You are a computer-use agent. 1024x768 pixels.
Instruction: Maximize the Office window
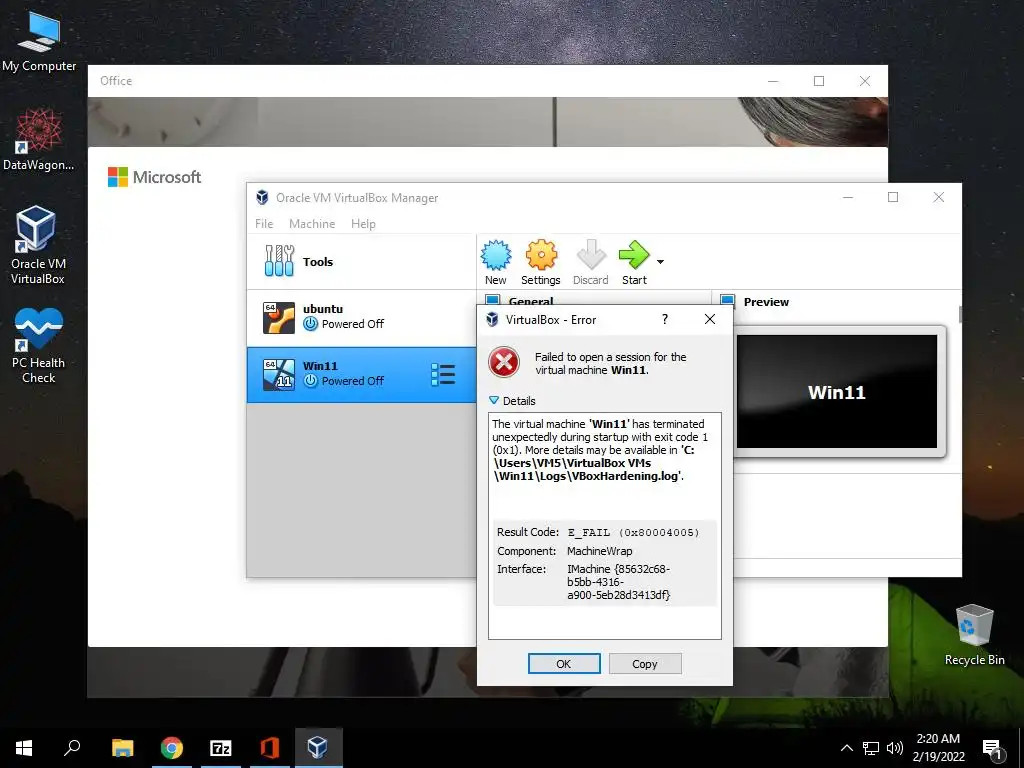[x=819, y=81]
